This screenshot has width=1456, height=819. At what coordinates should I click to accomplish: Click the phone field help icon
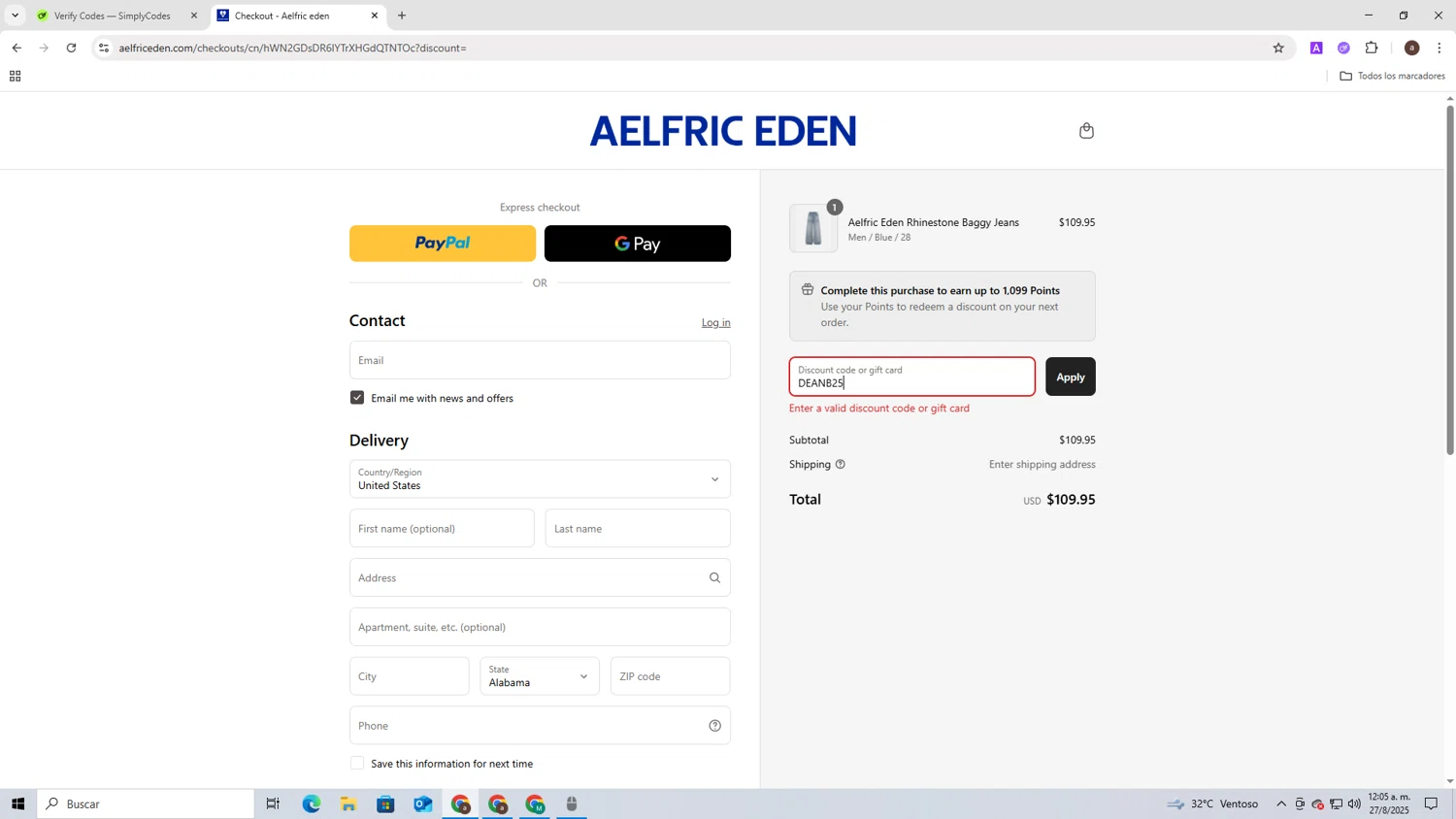pyautogui.click(x=714, y=726)
